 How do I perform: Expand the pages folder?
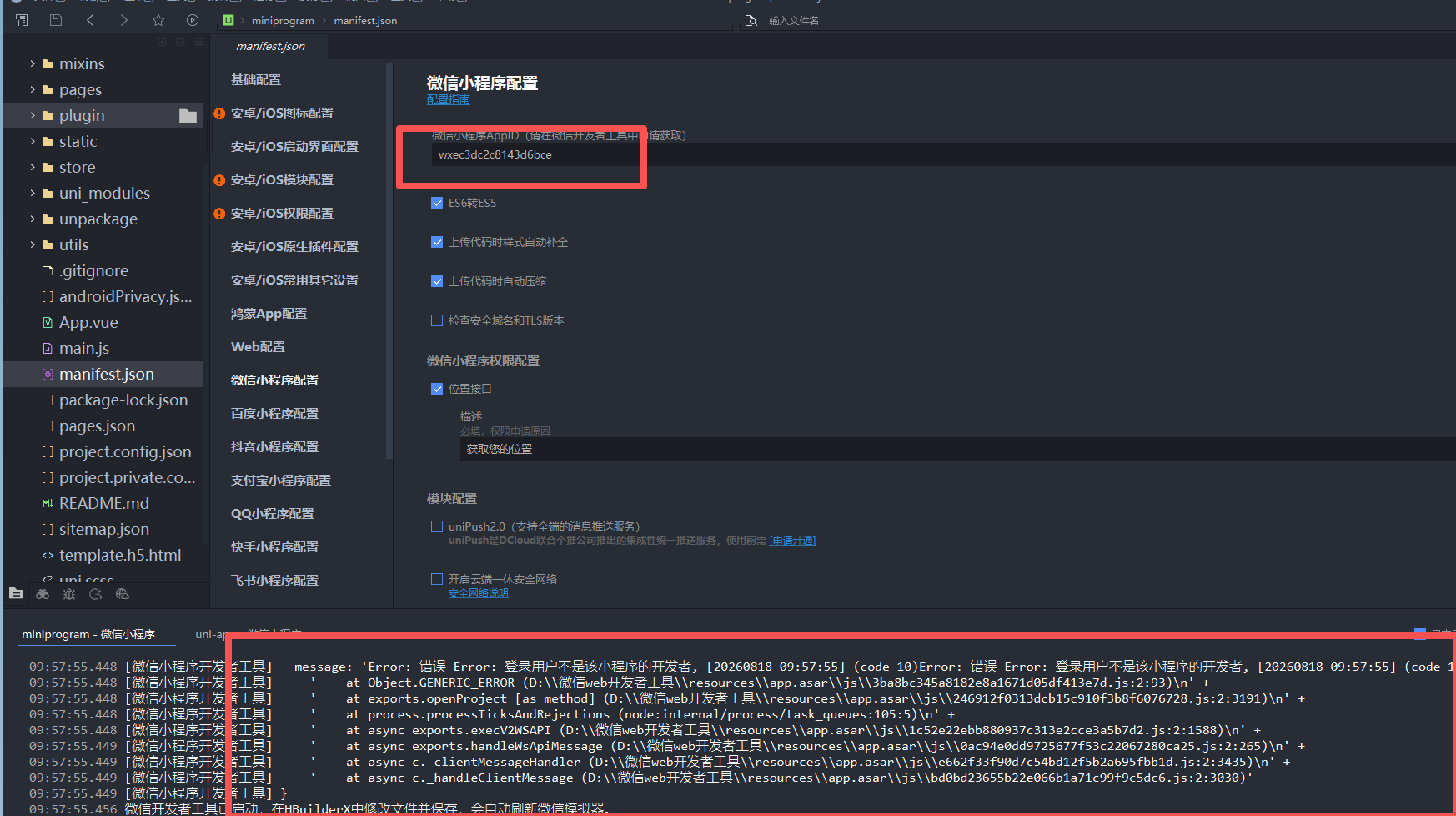tap(33, 89)
